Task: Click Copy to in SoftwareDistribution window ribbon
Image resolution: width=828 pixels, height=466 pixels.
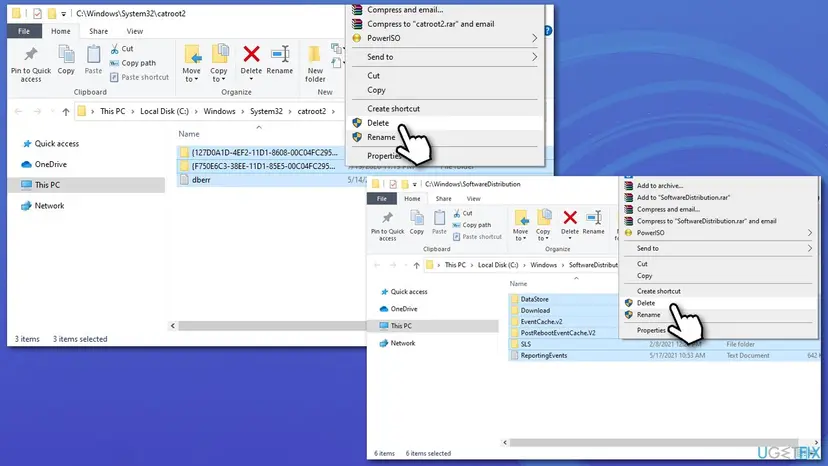Action: tap(543, 226)
